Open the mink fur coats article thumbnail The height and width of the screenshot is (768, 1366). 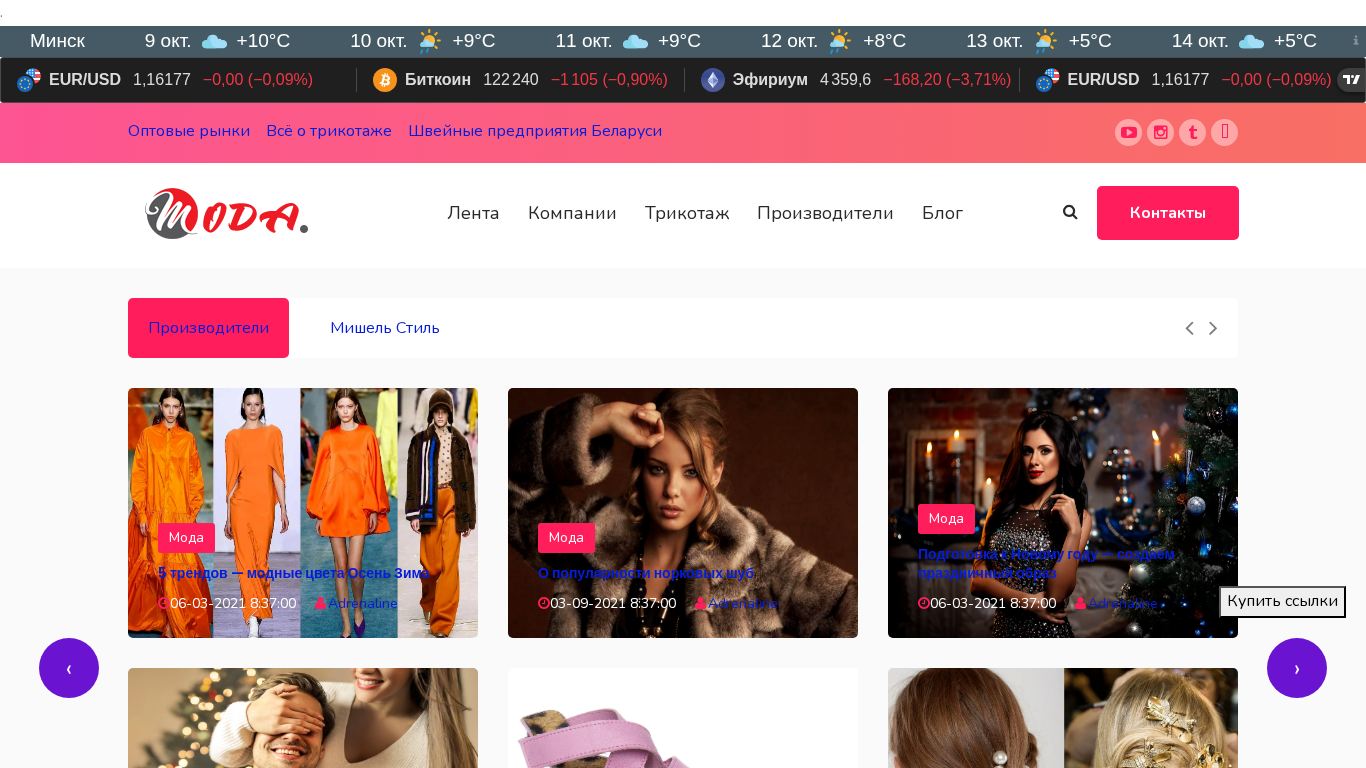pos(683,470)
